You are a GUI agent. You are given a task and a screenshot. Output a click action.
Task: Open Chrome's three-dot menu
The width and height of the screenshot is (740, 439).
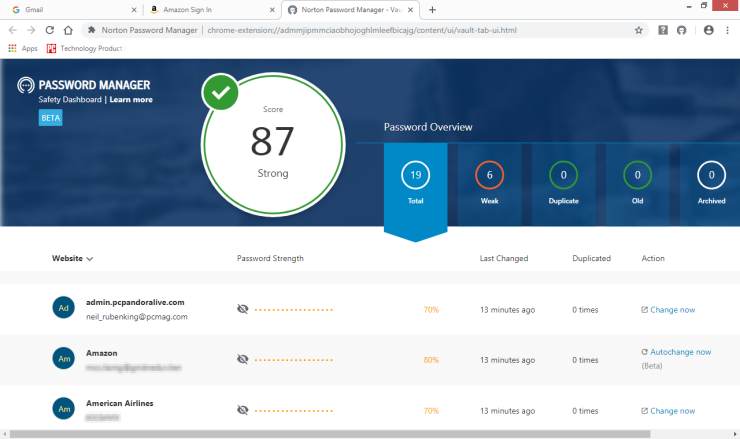727,30
